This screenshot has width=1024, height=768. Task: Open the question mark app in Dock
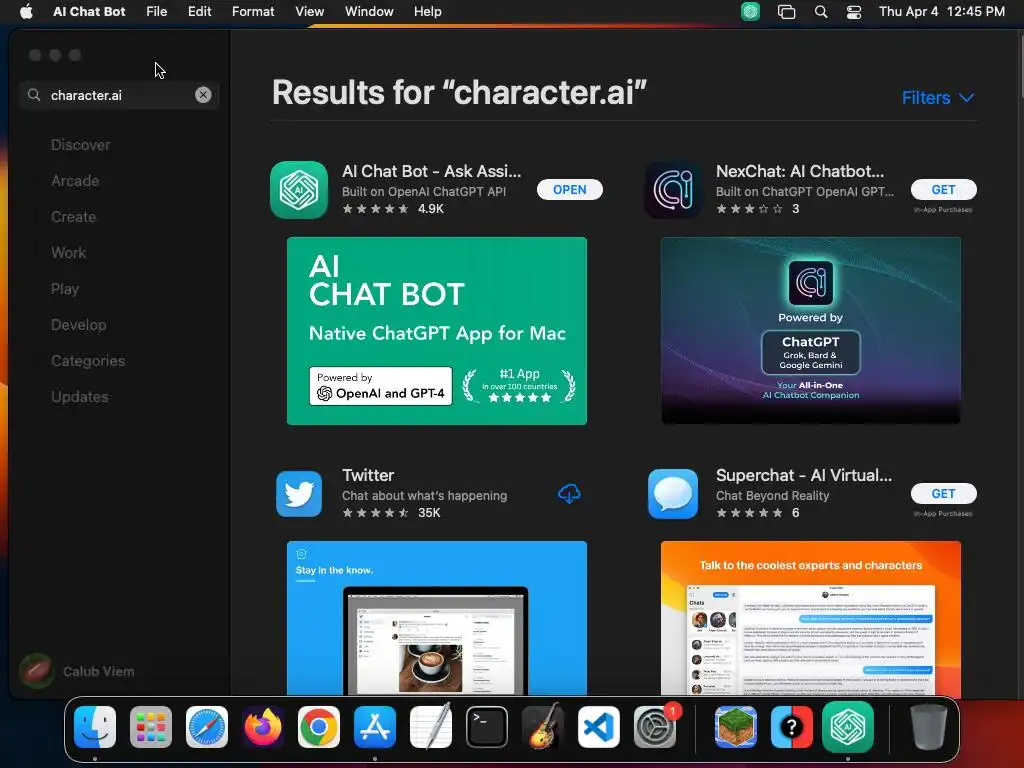coord(792,727)
